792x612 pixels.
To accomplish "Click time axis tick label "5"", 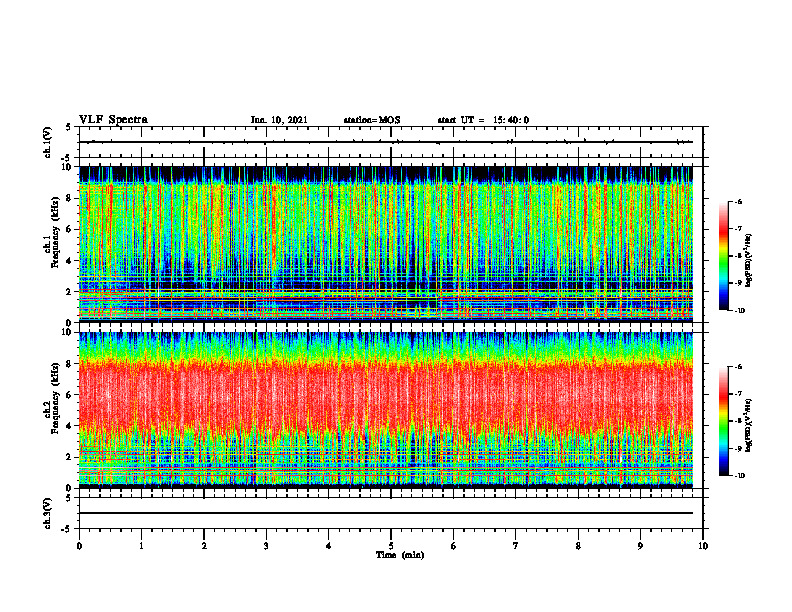I will pyautogui.click(x=391, y=546).
